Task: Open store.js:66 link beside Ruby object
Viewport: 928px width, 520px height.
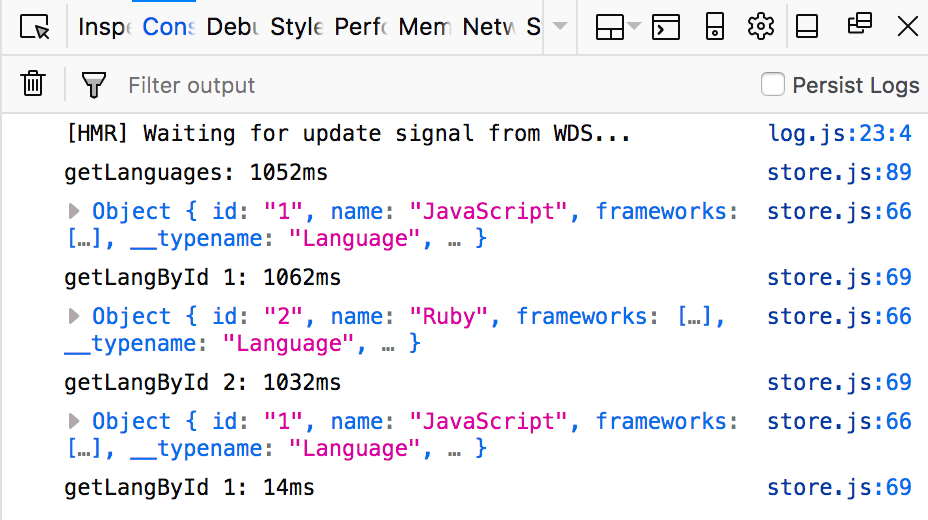Action: tap(839, 316)
